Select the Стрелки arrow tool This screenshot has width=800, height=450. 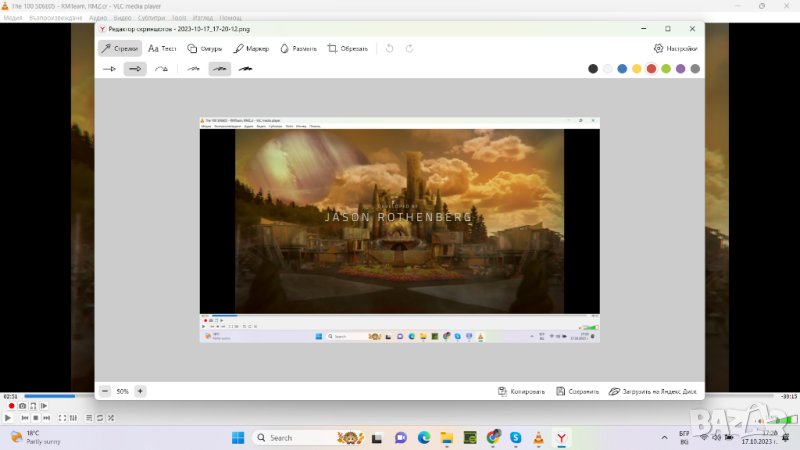119,48
